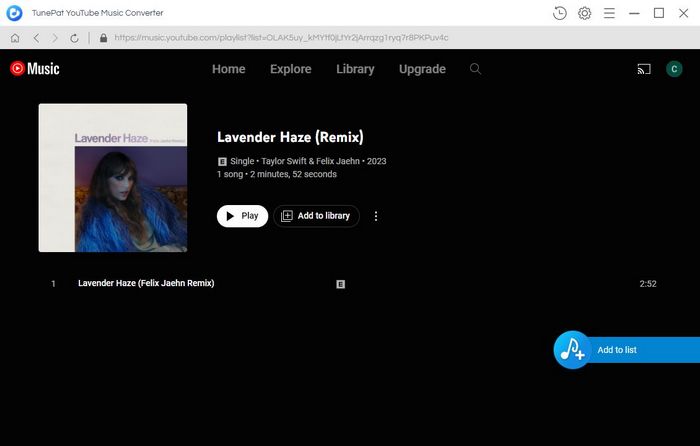The image size is (700, 446).
Task: Click the blue Add to list music icon
Action: pyautogui.click(x=572, y=350)
